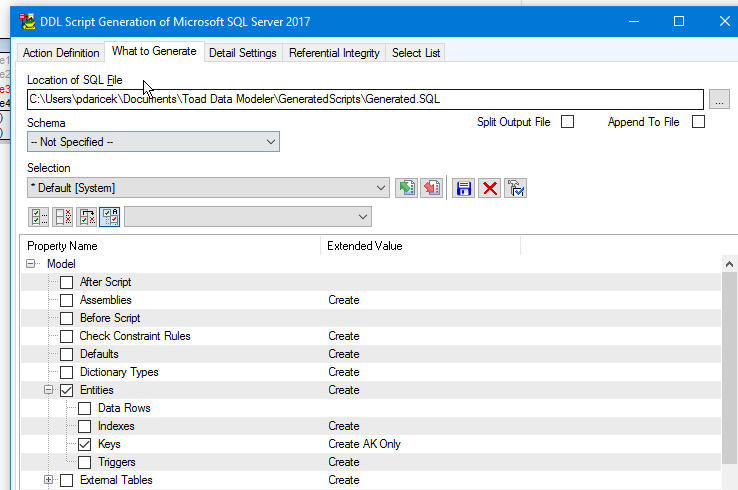Open the Selection Default [System] dropdown
Viewport: 738px width, 490px height.
tap(208, 188)
